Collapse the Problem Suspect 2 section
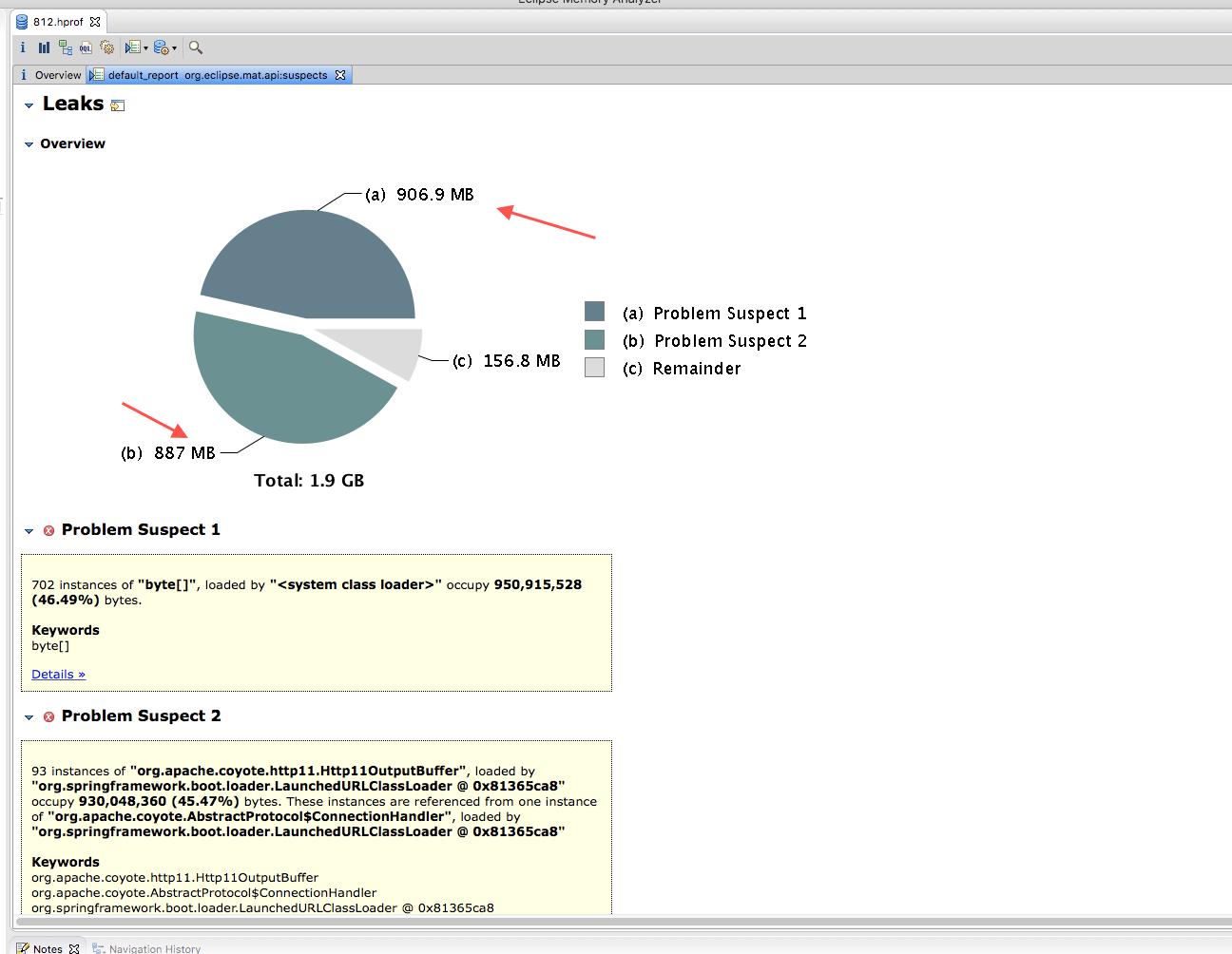The image size is (1232, 954). (x=29, y=717)
